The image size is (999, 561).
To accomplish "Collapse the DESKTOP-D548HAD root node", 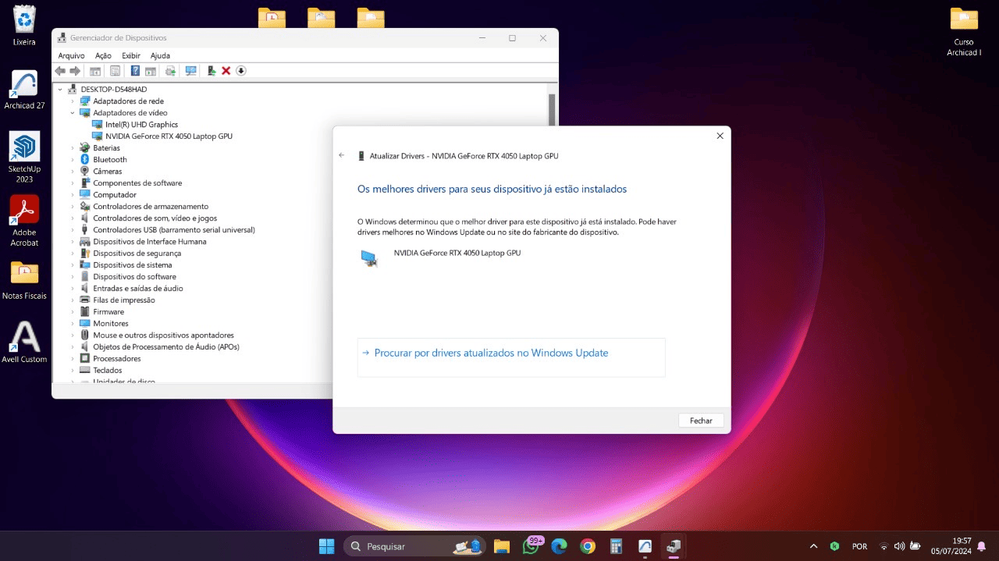I will click(x=61, y=89).
